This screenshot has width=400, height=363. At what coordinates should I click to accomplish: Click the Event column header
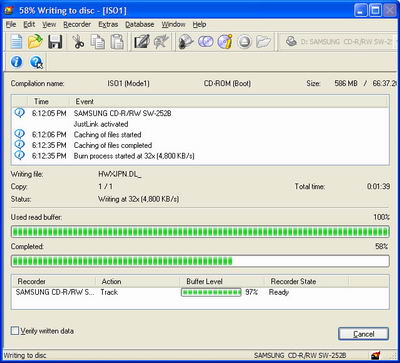pyautogui.click(x=228, y=101)
